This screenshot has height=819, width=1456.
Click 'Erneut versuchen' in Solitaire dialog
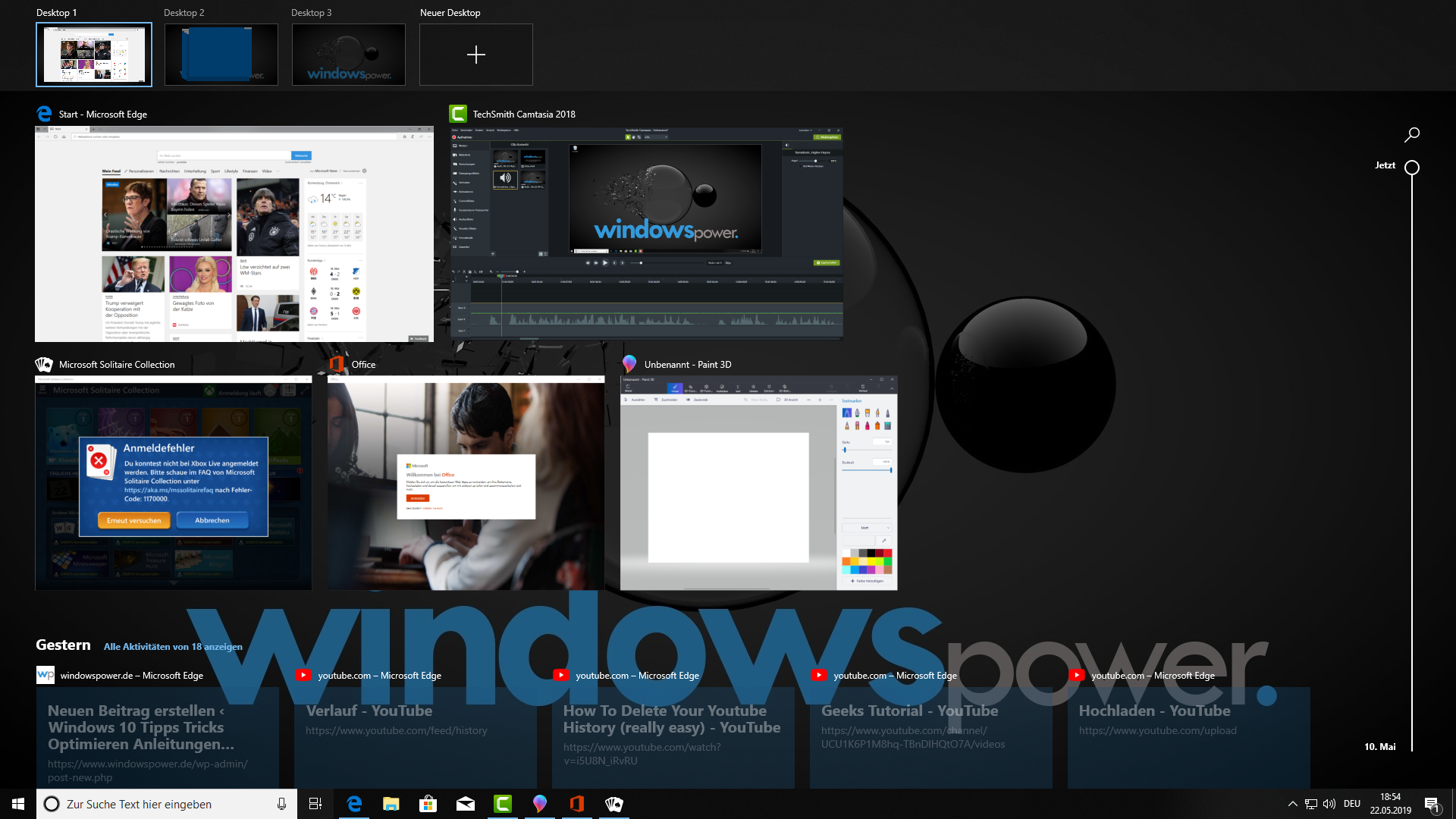click(133, 520)
